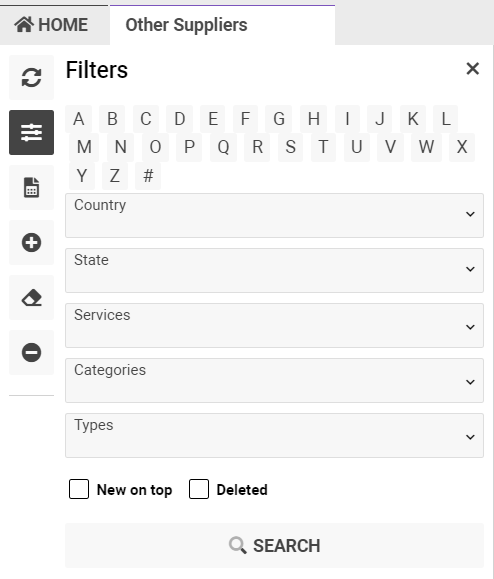Enable the New on top checkbox
This screenshot has height=579, width=494.
[x=79, y=489]
